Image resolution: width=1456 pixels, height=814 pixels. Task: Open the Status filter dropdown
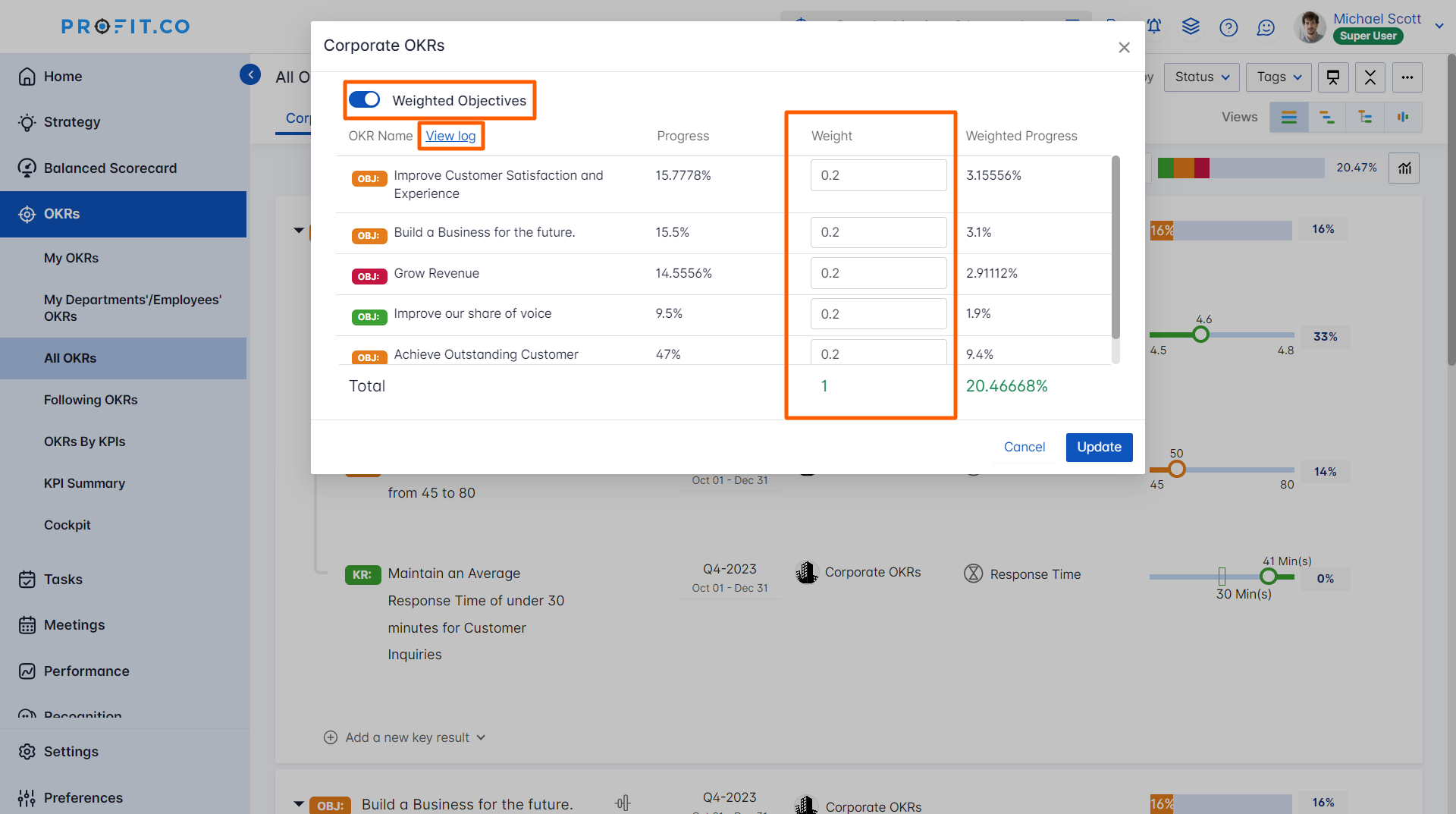click(1201, 77)
